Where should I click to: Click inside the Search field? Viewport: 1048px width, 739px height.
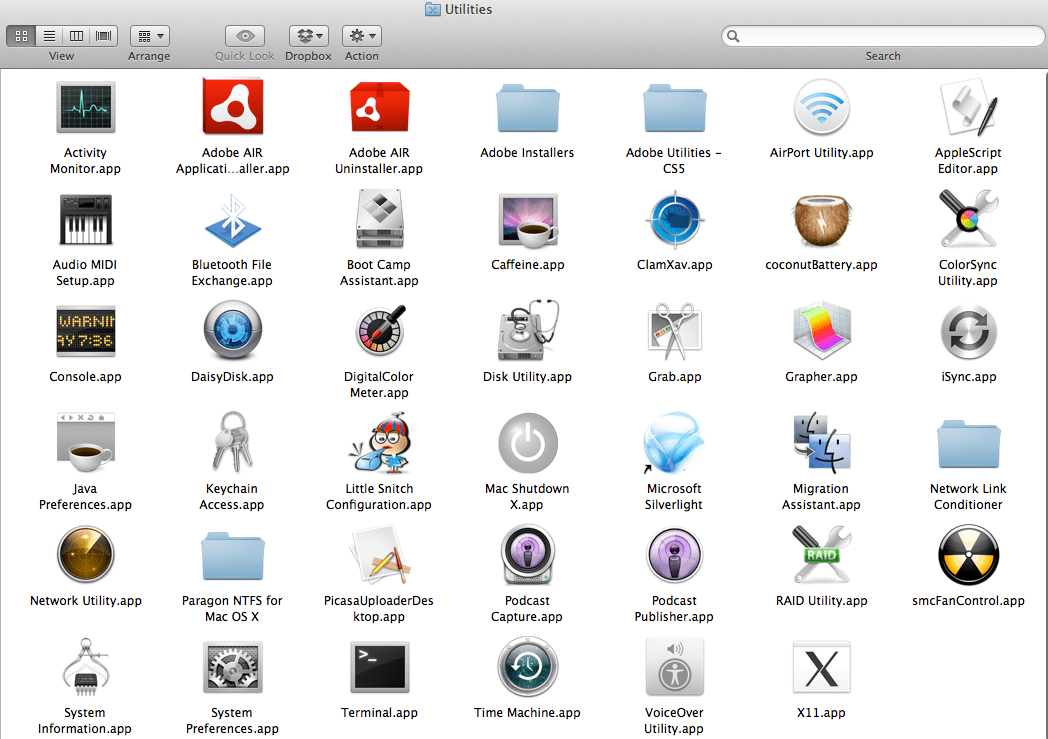tap(880, 35)
